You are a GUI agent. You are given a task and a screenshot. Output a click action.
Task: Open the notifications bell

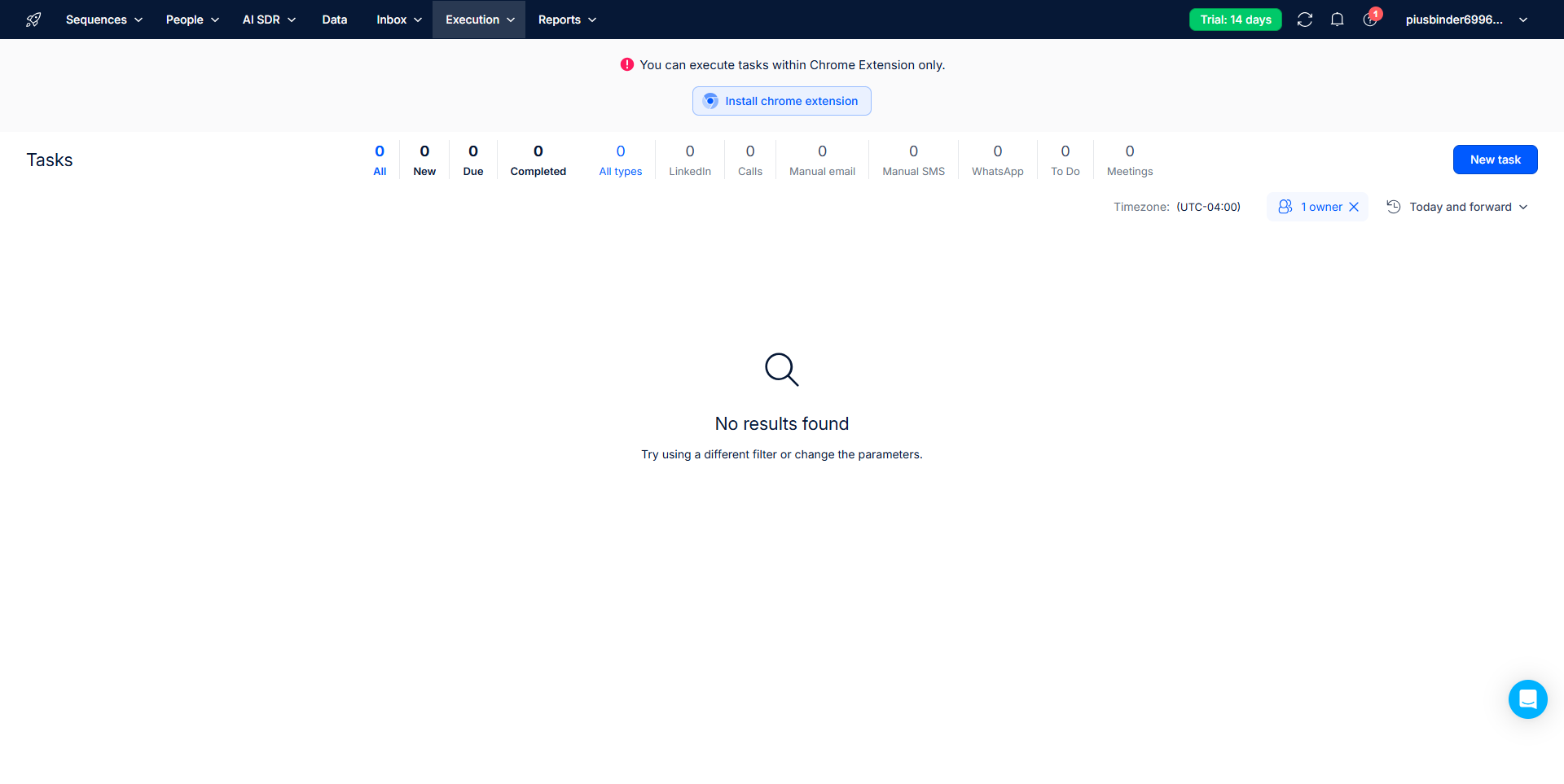tap(1337, 20)
